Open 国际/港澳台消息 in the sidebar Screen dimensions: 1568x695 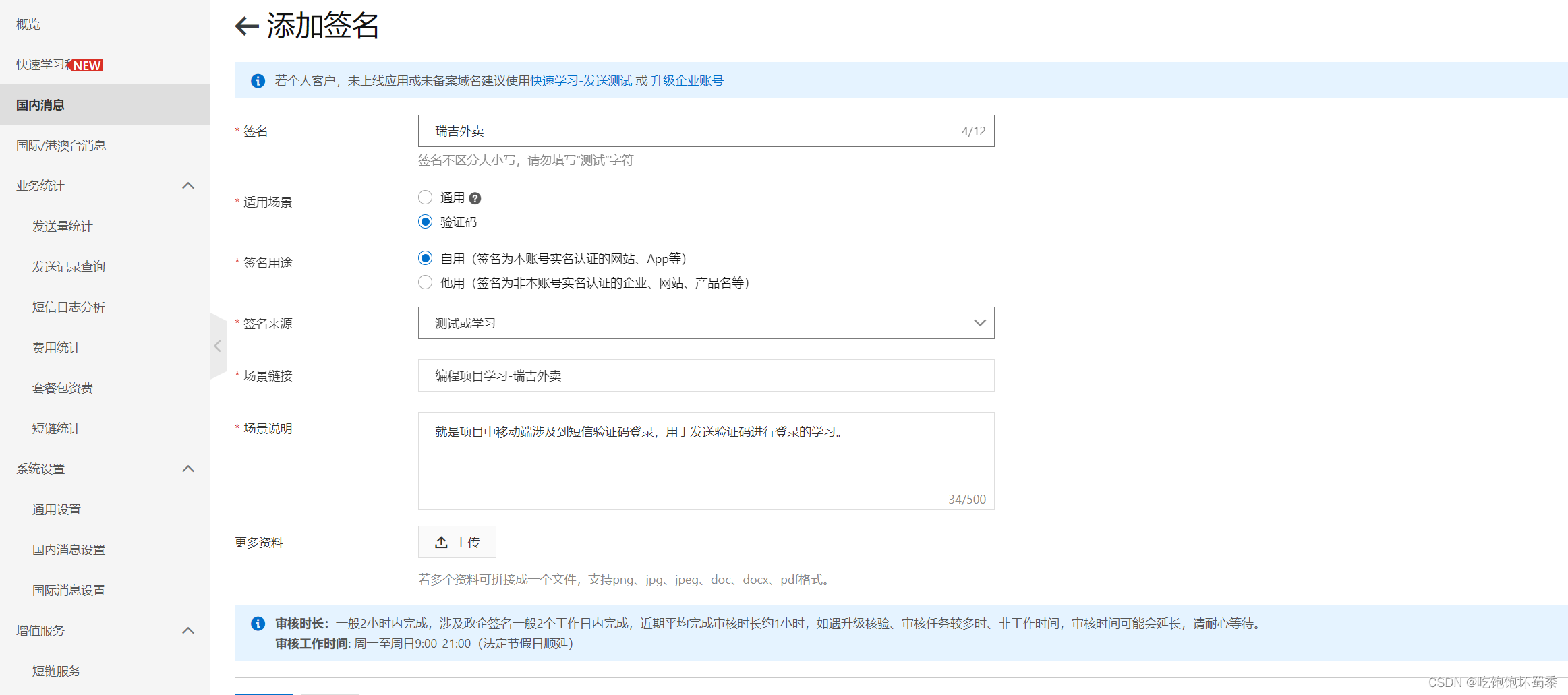point(61,146)
